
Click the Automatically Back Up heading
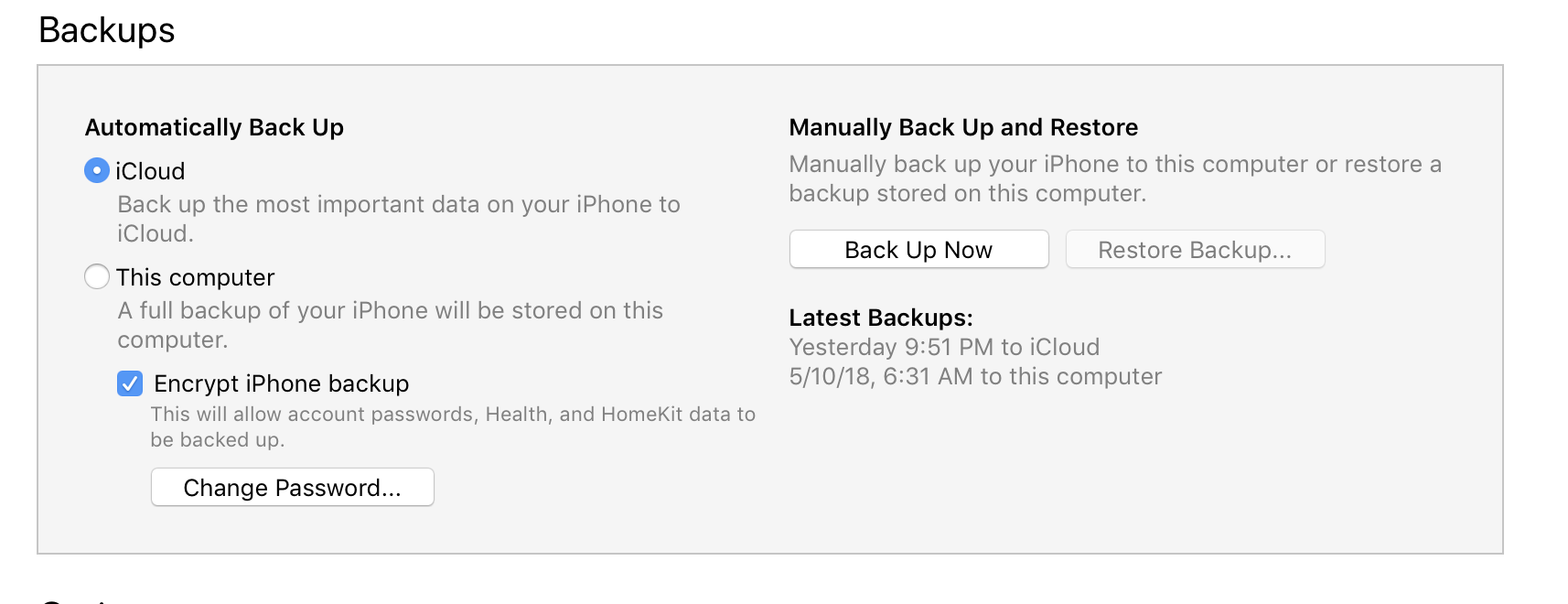point(214,127)
